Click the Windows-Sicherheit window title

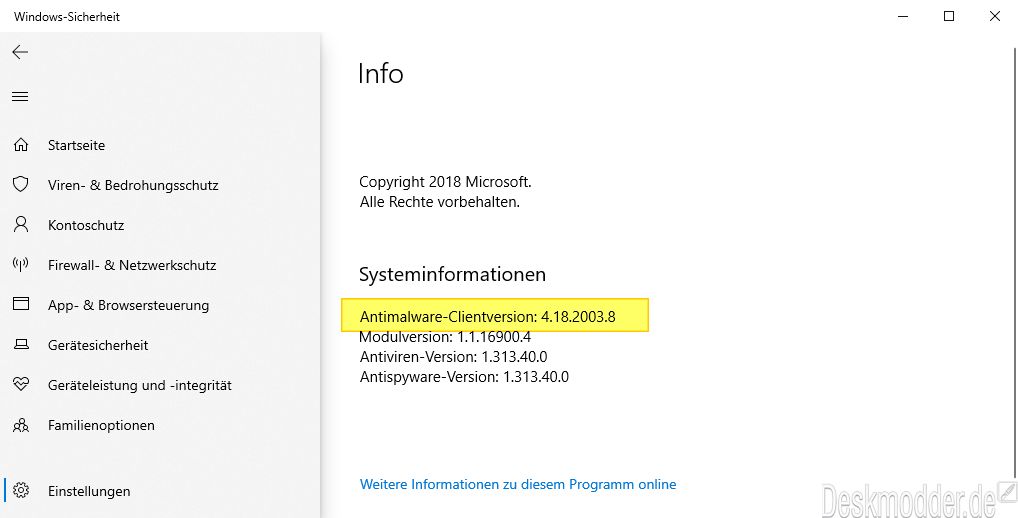point(67,17)
